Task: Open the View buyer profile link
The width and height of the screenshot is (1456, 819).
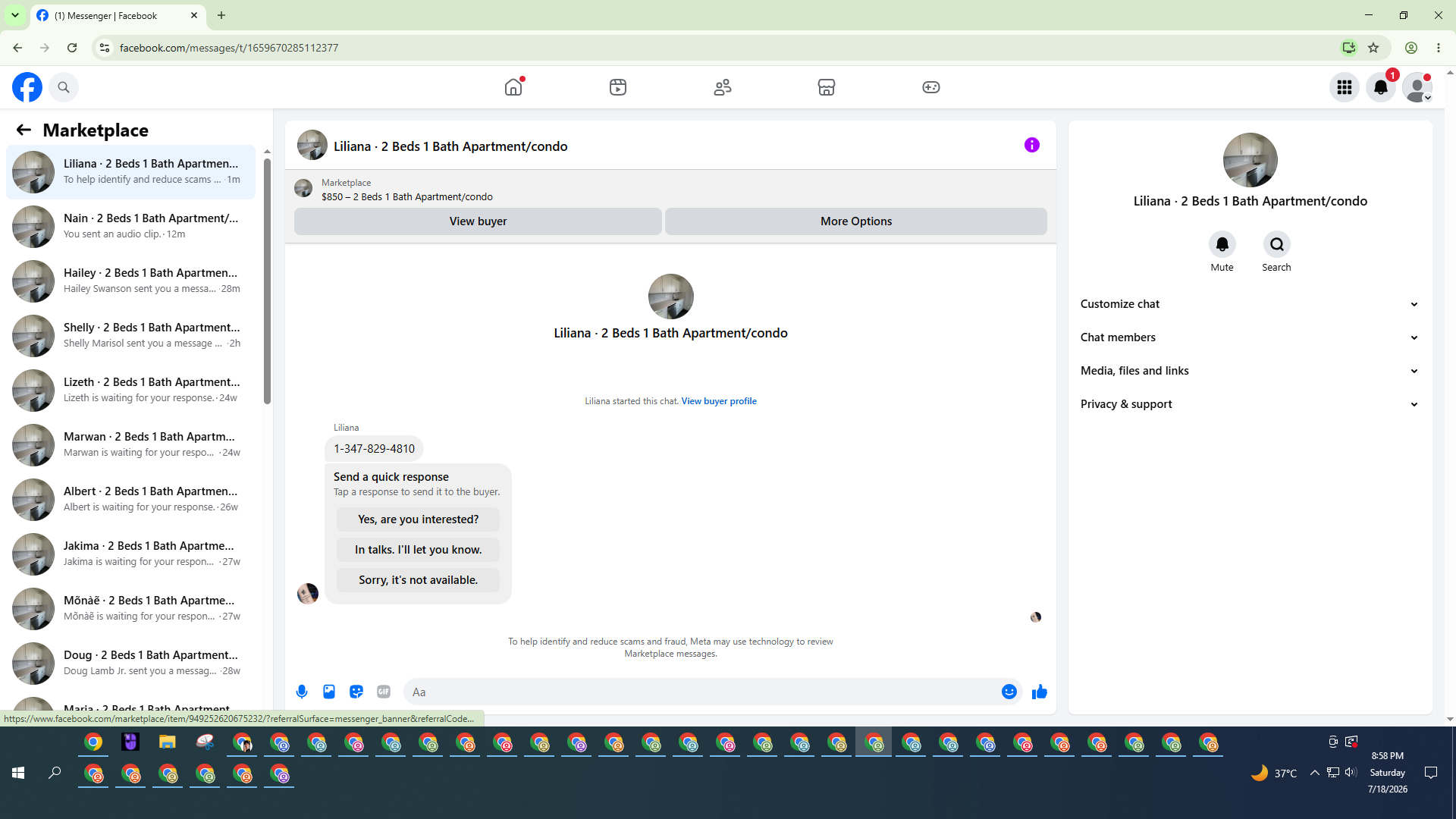Action: (719, 401)
